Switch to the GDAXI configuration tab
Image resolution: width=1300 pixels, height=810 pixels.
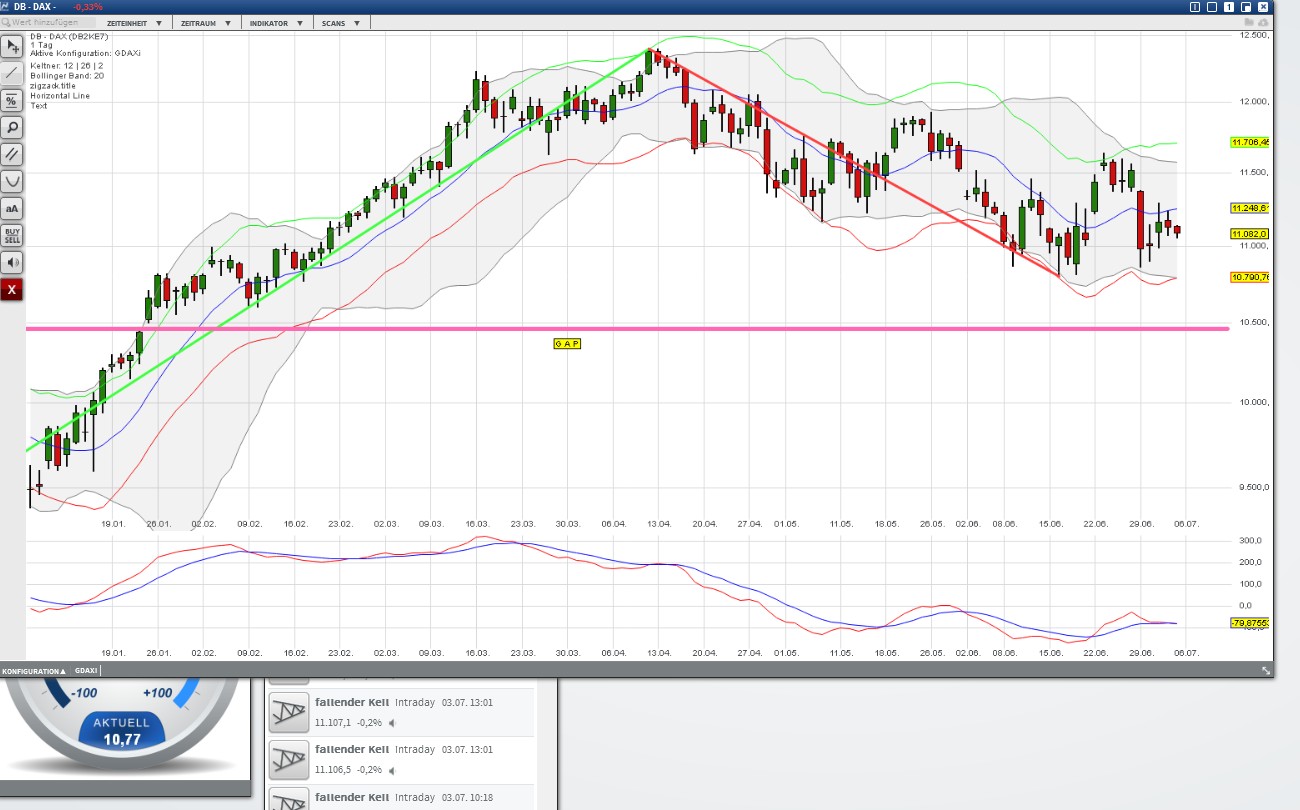[86, 671]
